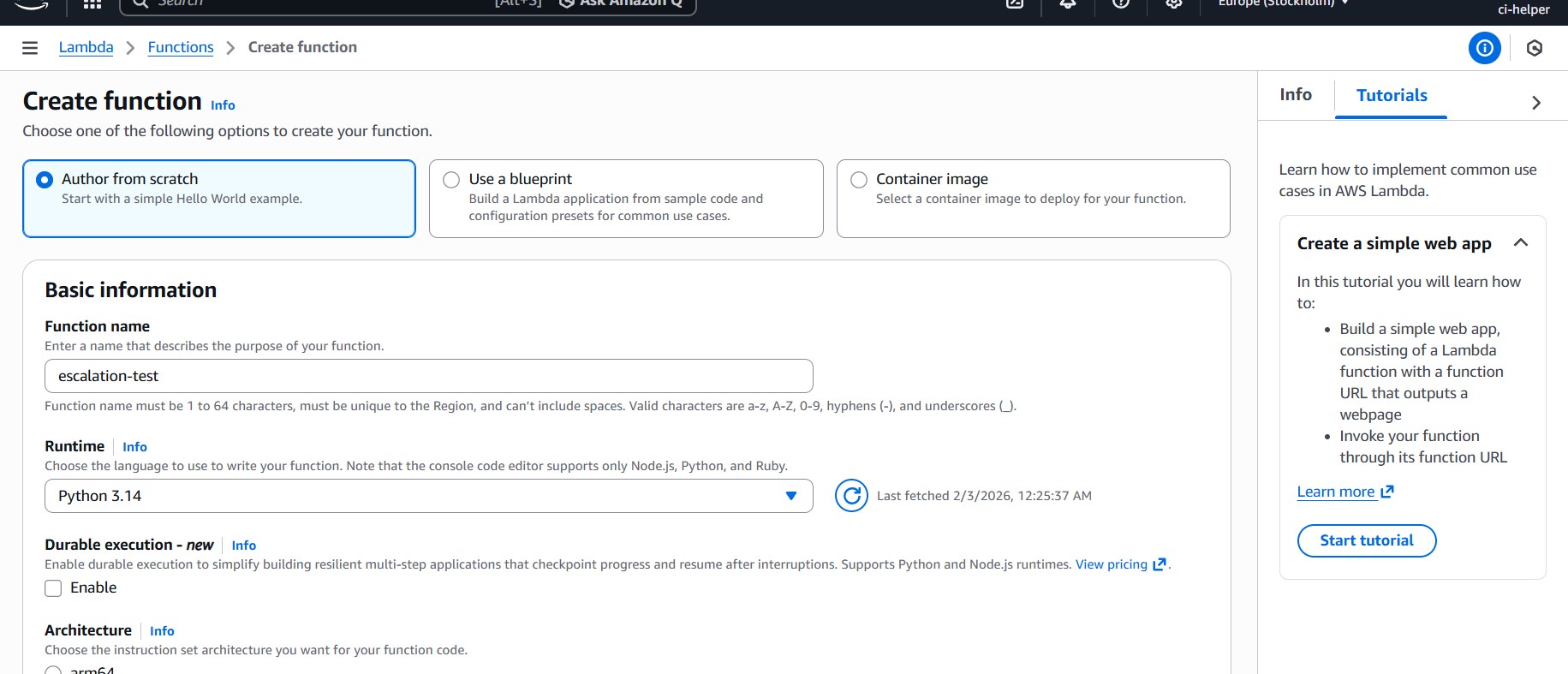Collapse the Create a simple web app section
Image resolution: width=1568 pixels, height=674 pixels.
point(1520,243)
